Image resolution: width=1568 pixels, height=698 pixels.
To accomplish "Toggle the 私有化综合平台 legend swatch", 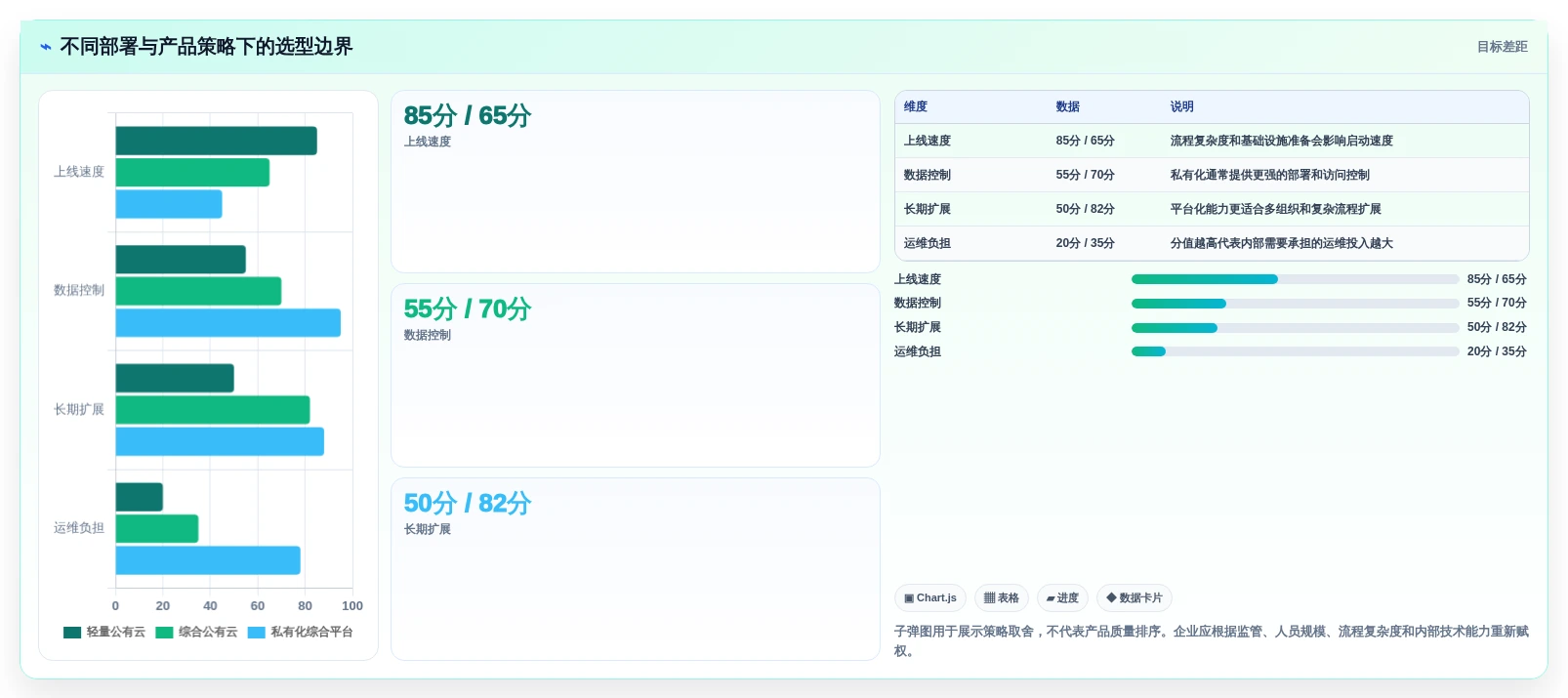I will pos(257,633).
